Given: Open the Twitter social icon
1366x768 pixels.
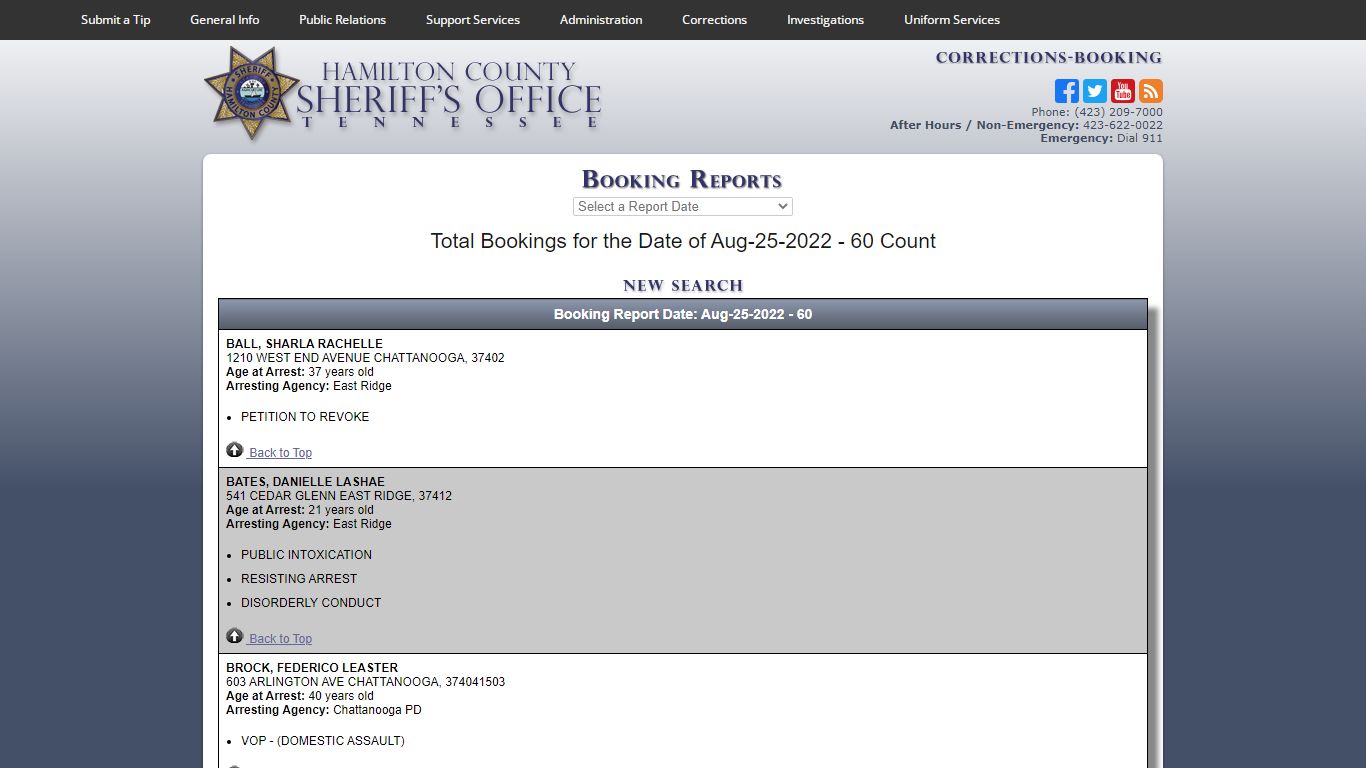Looking at the screenshot, I should [1095, 91].
